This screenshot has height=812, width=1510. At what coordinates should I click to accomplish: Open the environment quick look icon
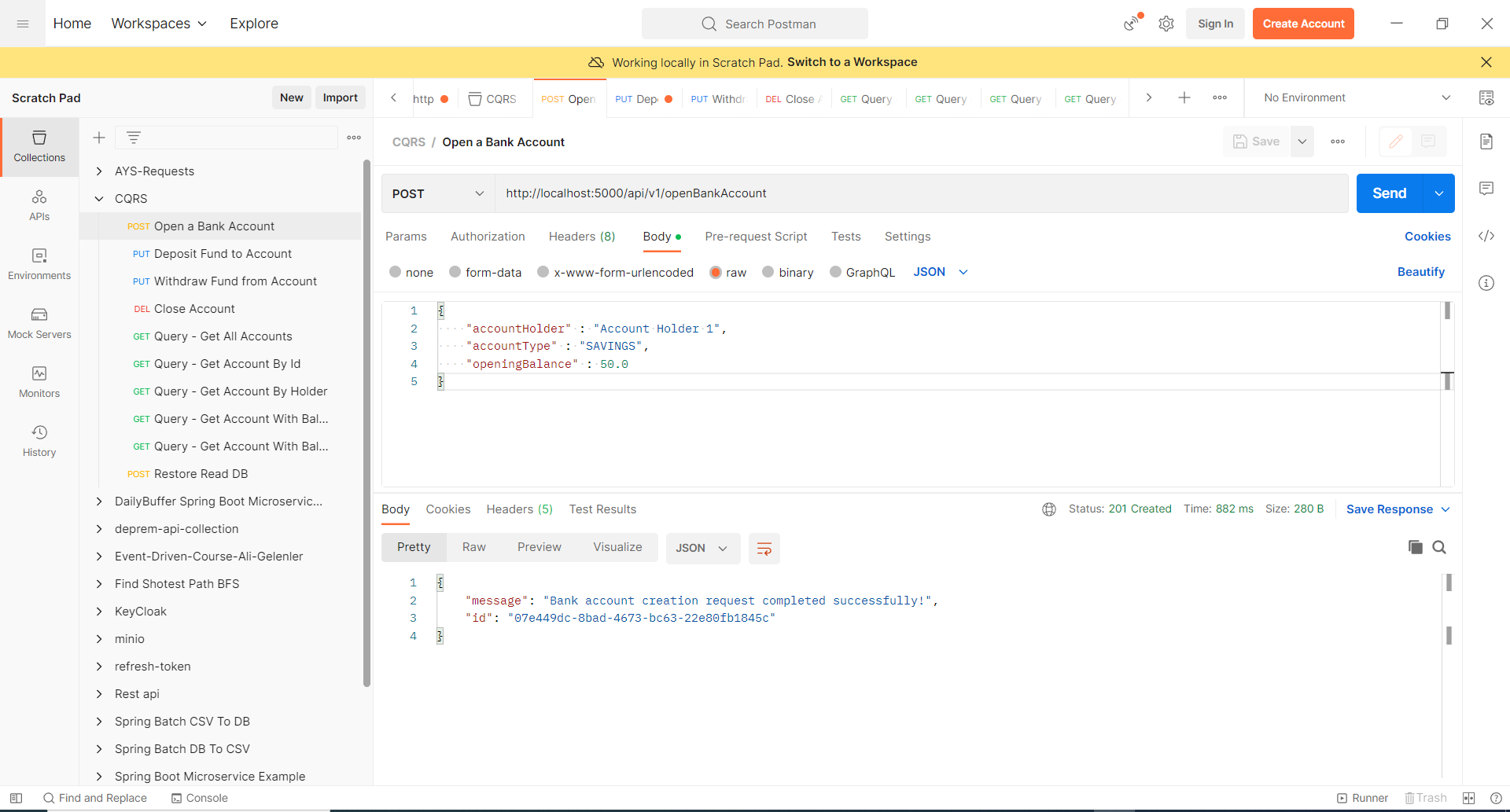pos(1486,97)
